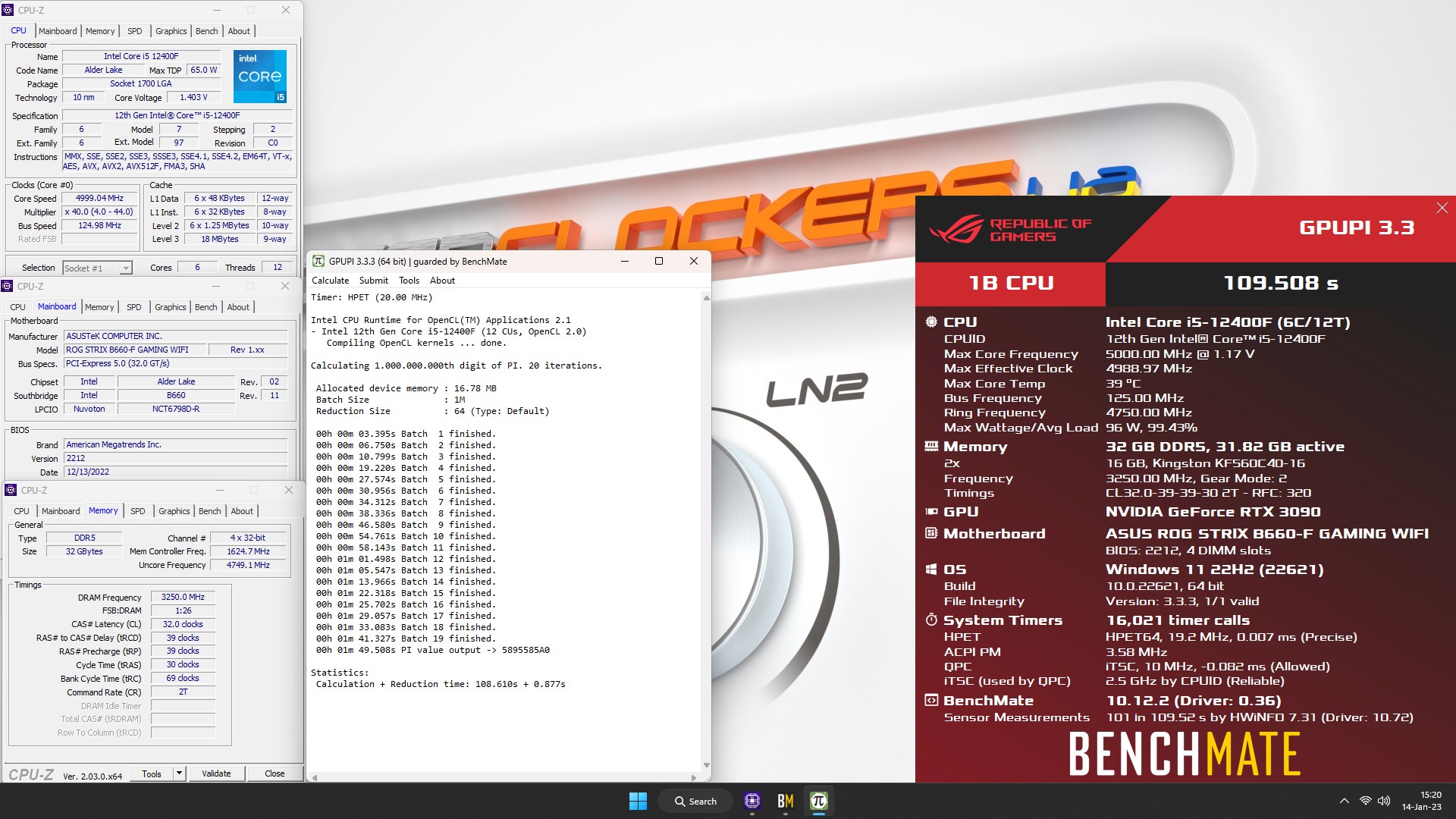Expand the Tools dropdown arrow in CPU-Z

pyautogui.click(x=180, y=773)
